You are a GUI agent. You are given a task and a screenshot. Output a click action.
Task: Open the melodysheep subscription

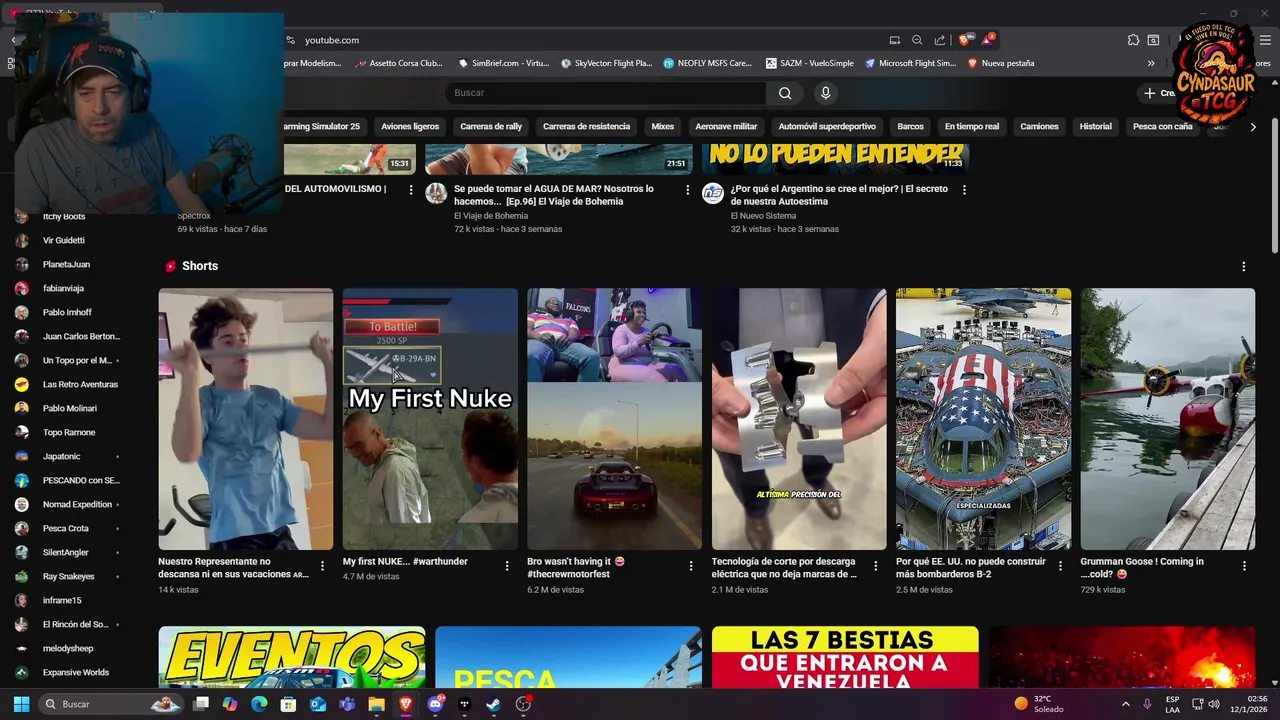point(68,648)
